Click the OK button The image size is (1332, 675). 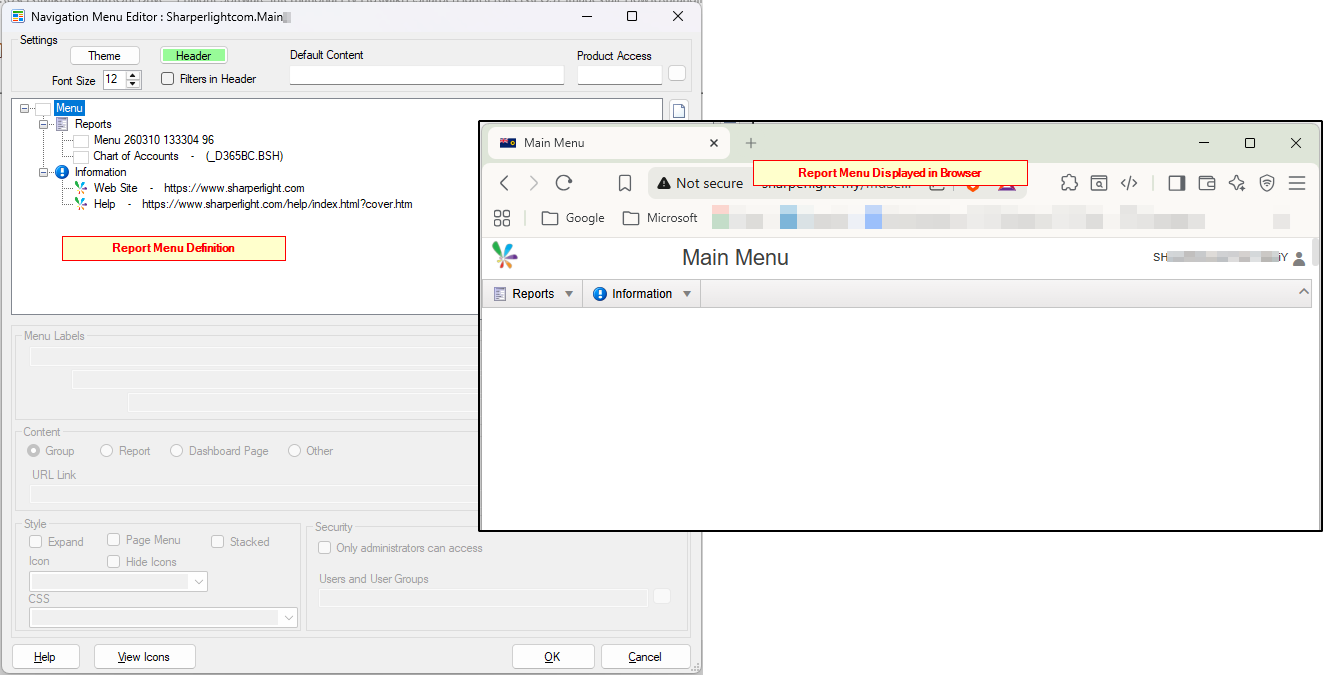click(553, 657)
